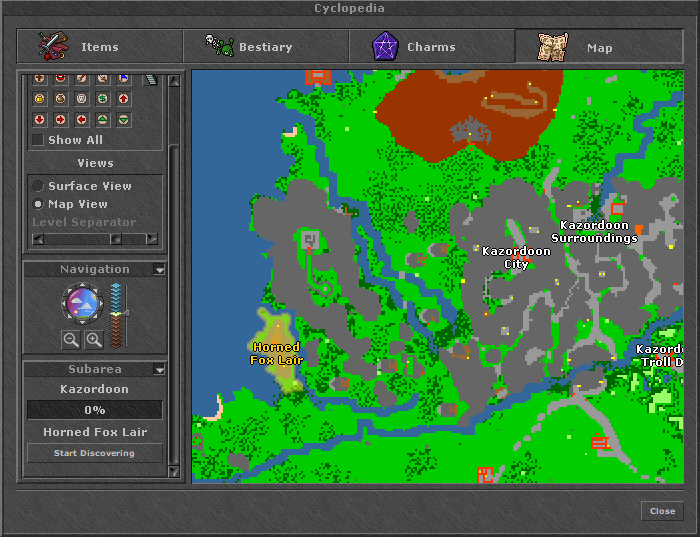
Task: Open the Charms tab
Action: pyautogui.click(x=431, y=47)
